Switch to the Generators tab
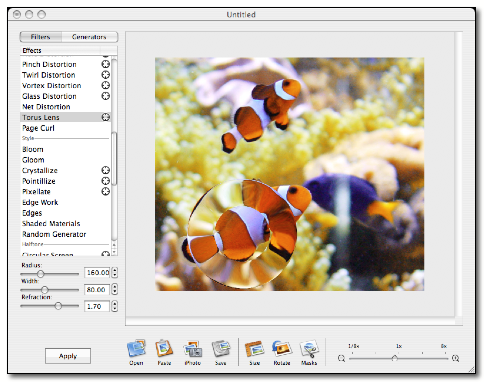Viewport: 484px width, 382px height. 89,37
